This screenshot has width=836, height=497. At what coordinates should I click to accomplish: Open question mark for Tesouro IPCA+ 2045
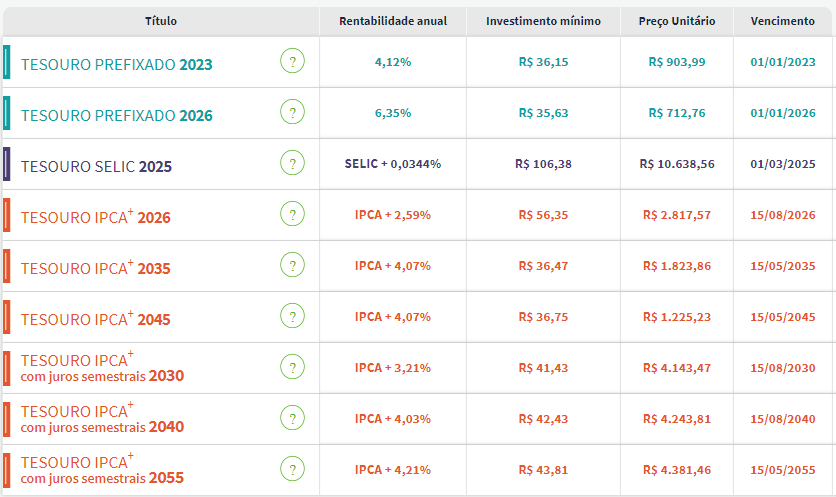(x=292, y=317)
